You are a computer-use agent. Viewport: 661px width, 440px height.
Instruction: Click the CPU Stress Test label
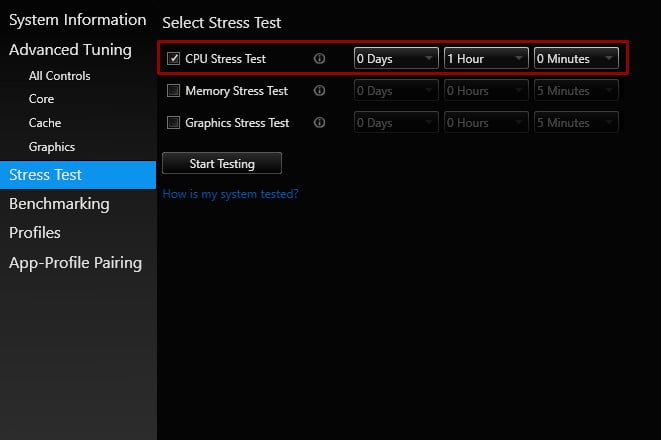226,59
